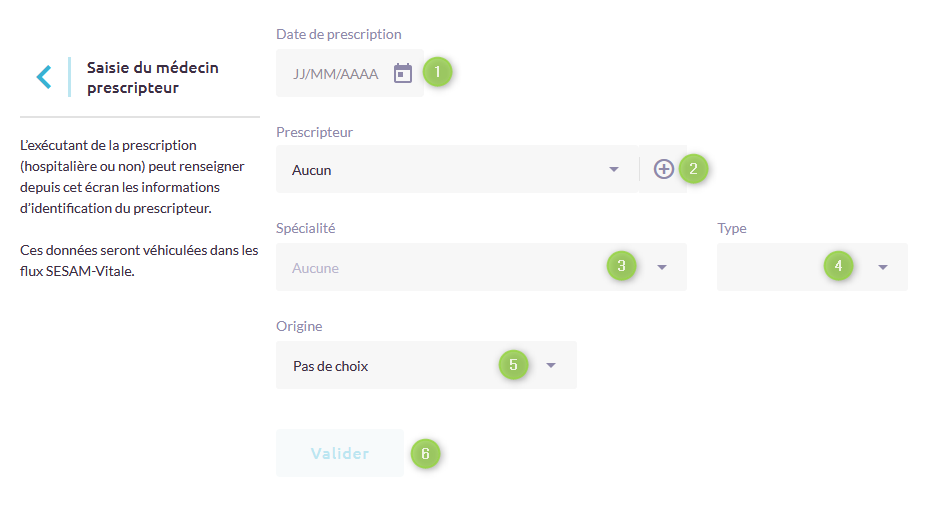Screen dimensions: 940x514
Task: Click the back chevron arrow icon
Action: [43, 77]
